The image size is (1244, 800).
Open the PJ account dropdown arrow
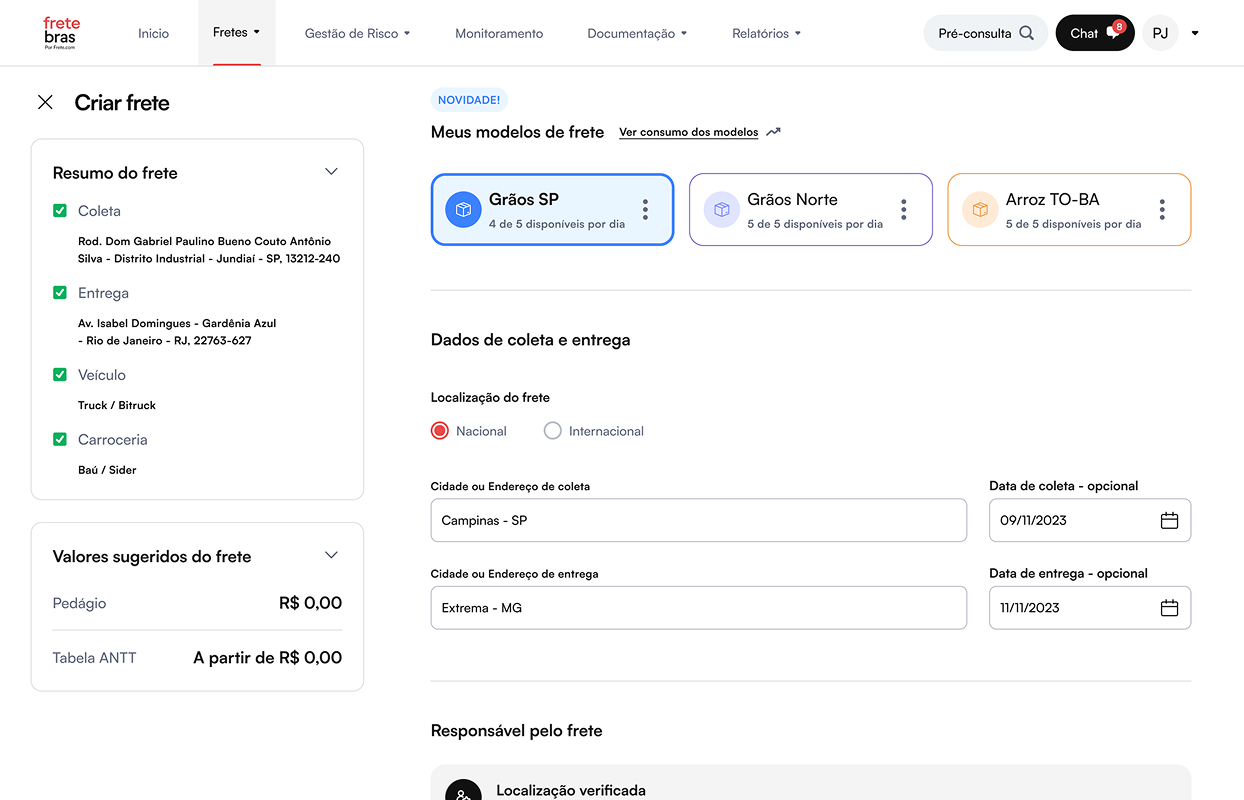tap(1195, 33)
